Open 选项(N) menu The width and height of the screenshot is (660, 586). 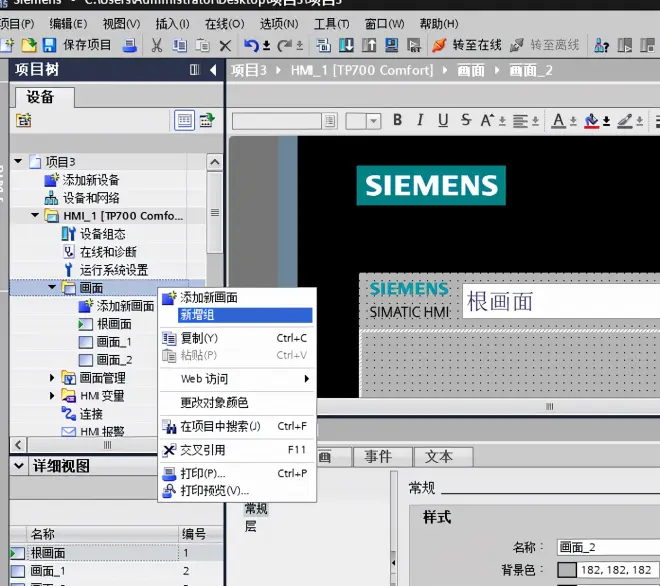[x=279, y=24]
